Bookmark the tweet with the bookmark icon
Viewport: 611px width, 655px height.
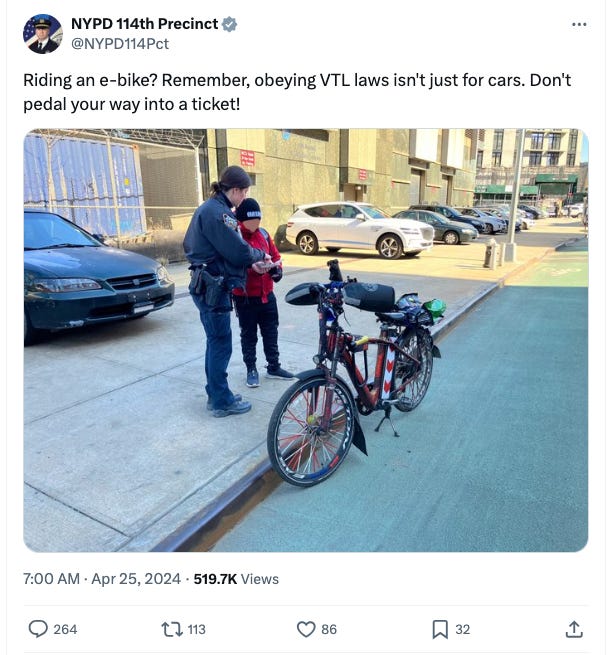[440, 629]
